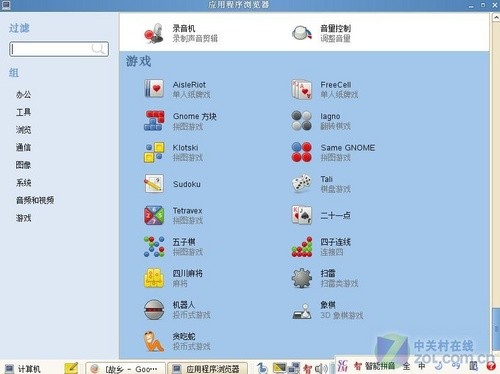This screenshot has width=500, height=374.
Task: Click the Sudoku title text
Action: pyautogui.click(x=187, y=184)
